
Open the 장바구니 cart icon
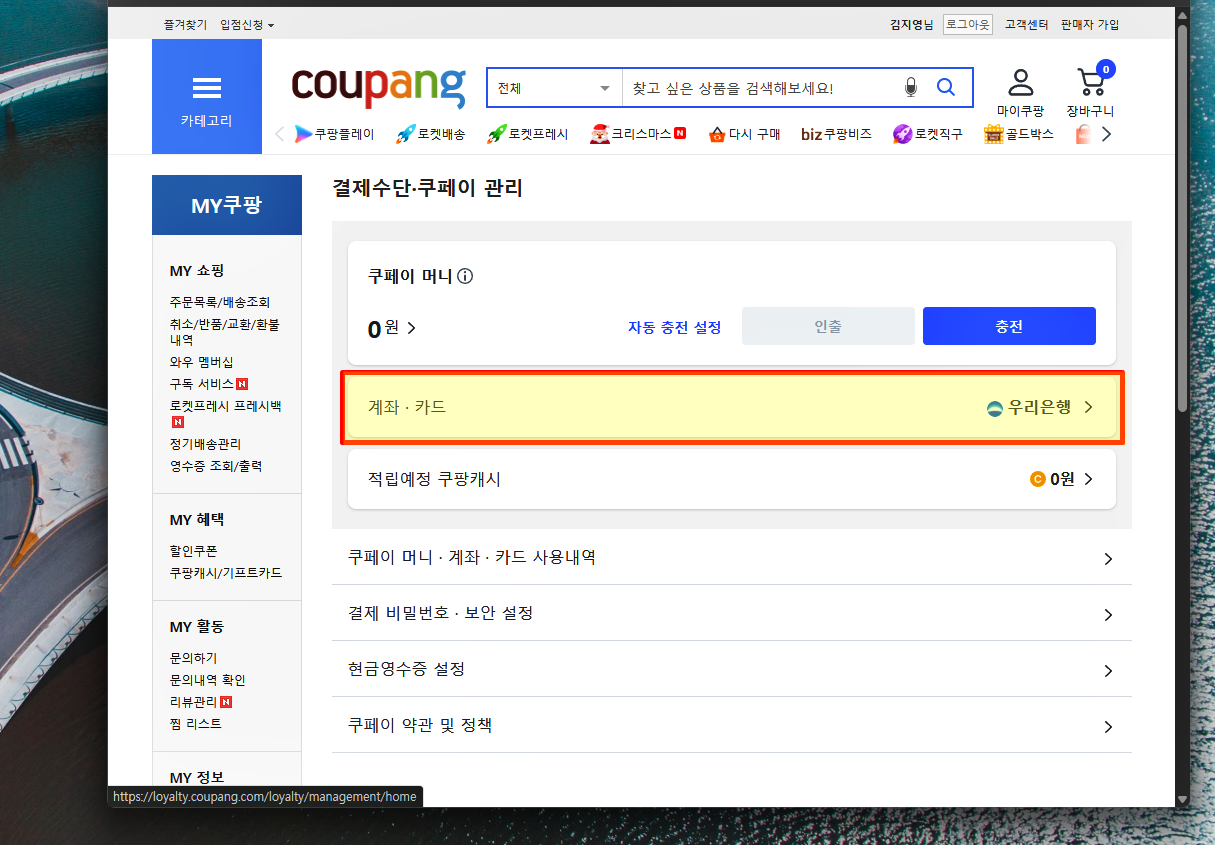(x=1090, y=81)
